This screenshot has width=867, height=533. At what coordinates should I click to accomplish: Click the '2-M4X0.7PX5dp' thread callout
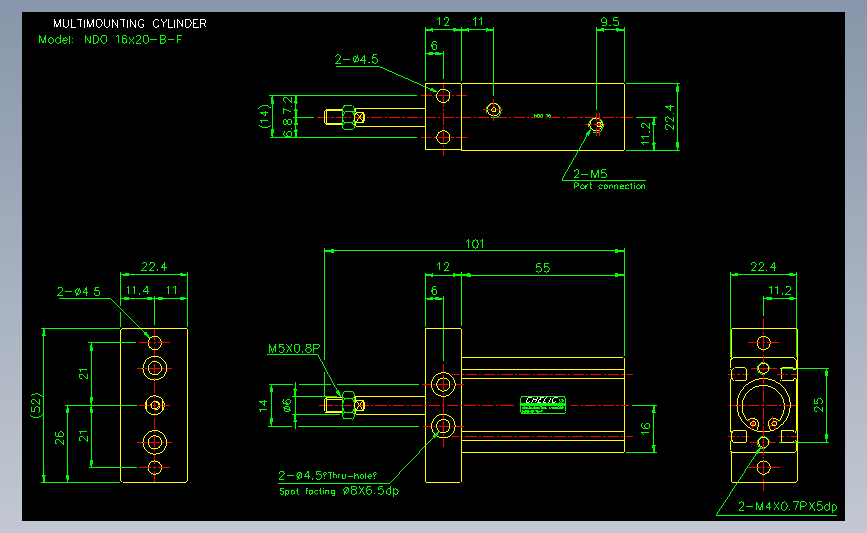tap(787, 506)
